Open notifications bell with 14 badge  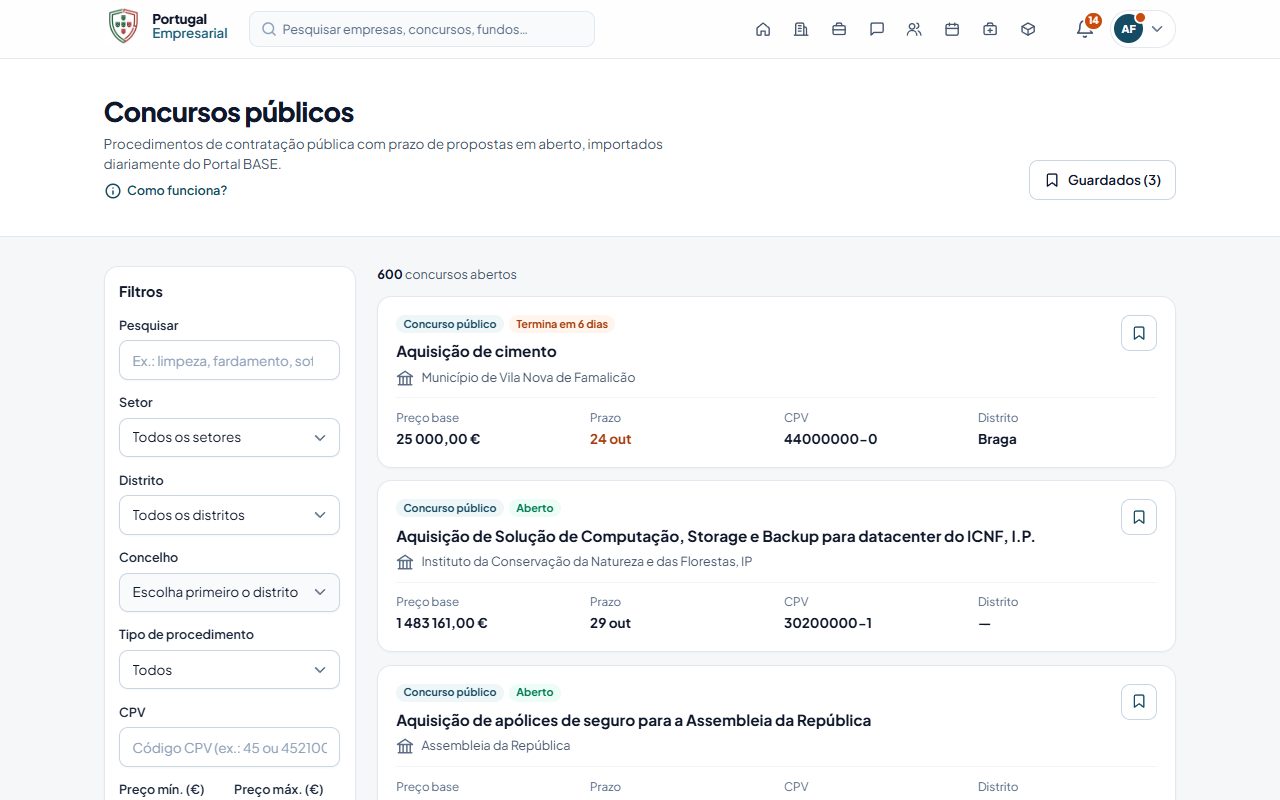1085,28
